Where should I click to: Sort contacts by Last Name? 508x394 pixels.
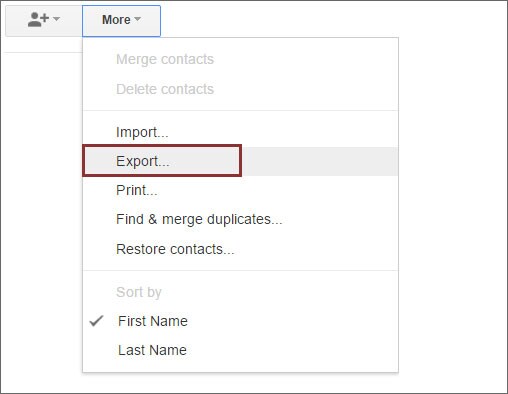point(240,350)
